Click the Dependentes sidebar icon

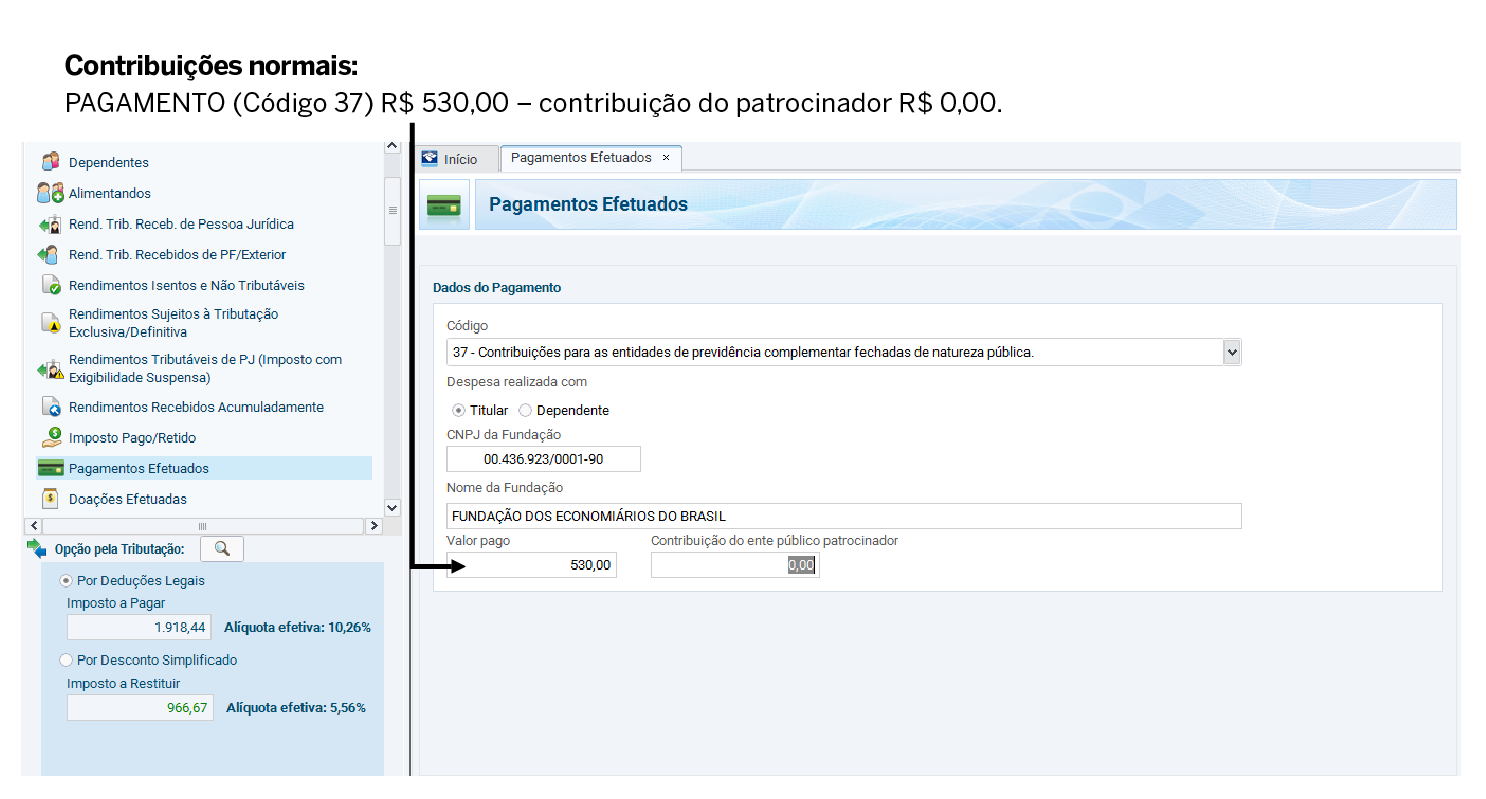[50, 161]
